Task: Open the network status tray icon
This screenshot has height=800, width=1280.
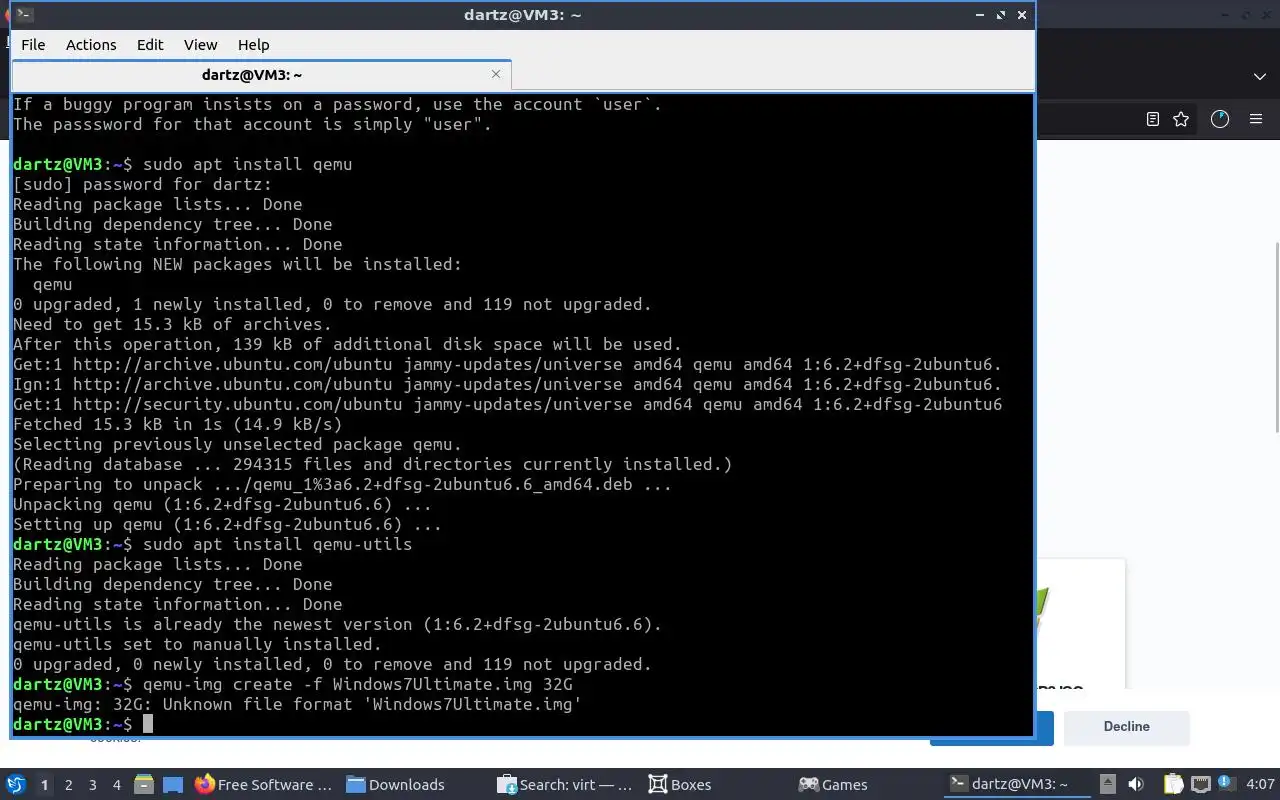Action: point(1200,784)
